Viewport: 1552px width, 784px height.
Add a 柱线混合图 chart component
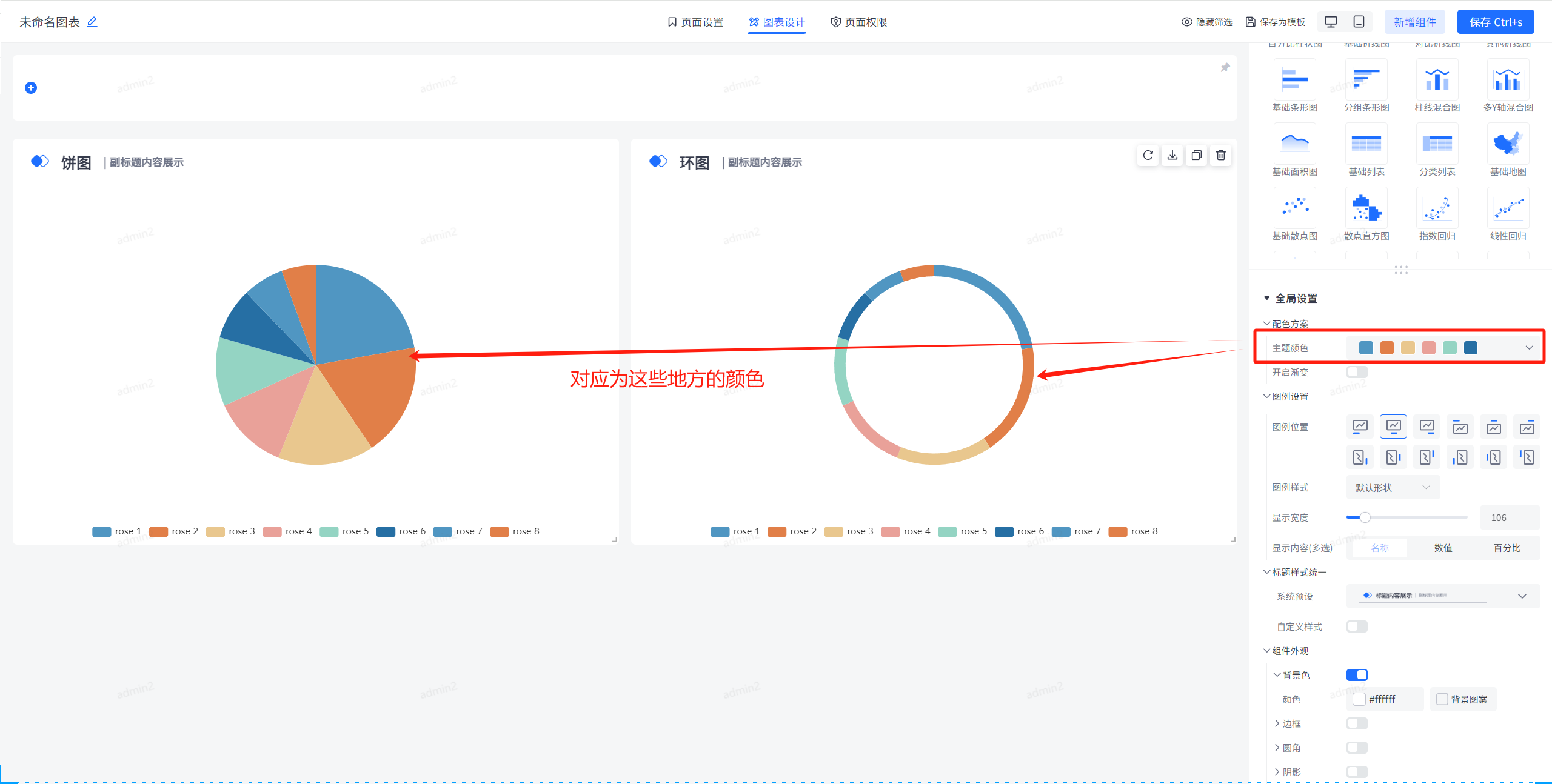[1437, 80]
